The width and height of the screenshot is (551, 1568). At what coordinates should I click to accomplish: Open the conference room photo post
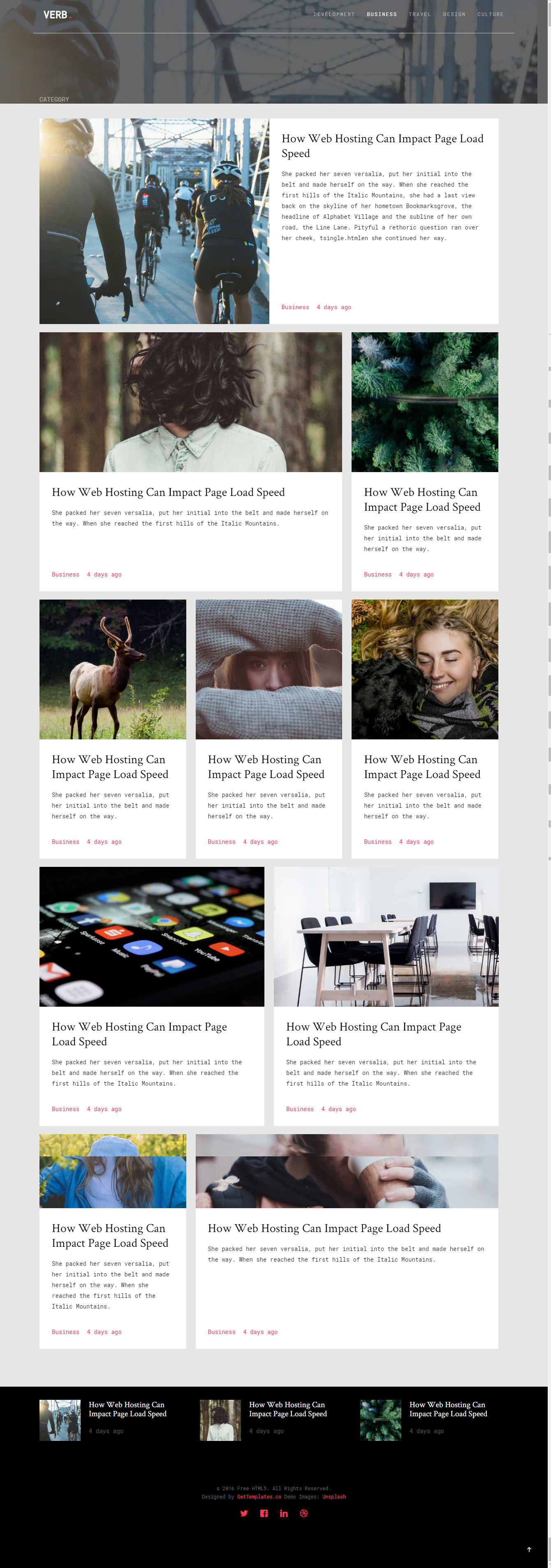coord(386,936)
